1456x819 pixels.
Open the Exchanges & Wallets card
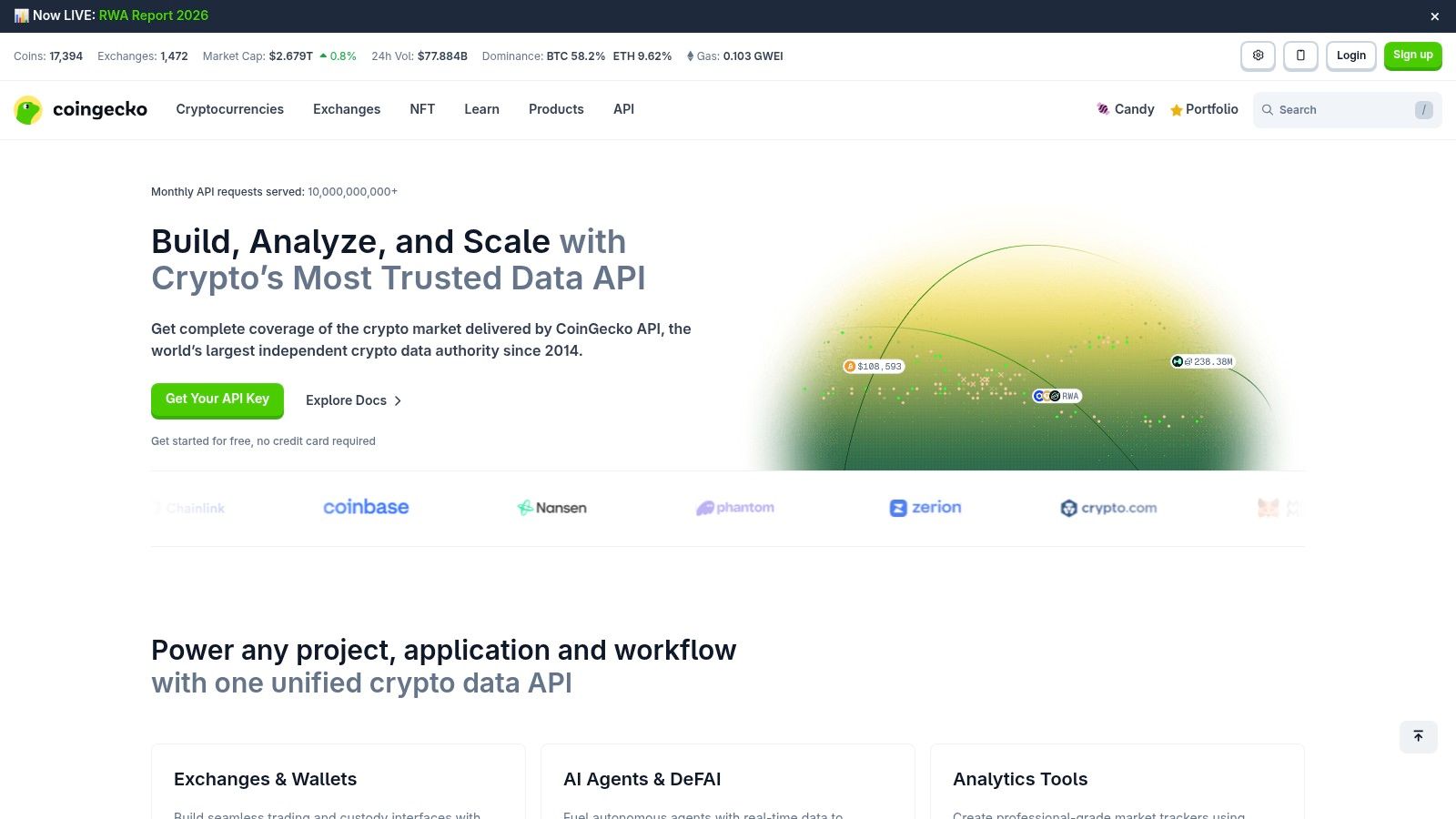339,781
